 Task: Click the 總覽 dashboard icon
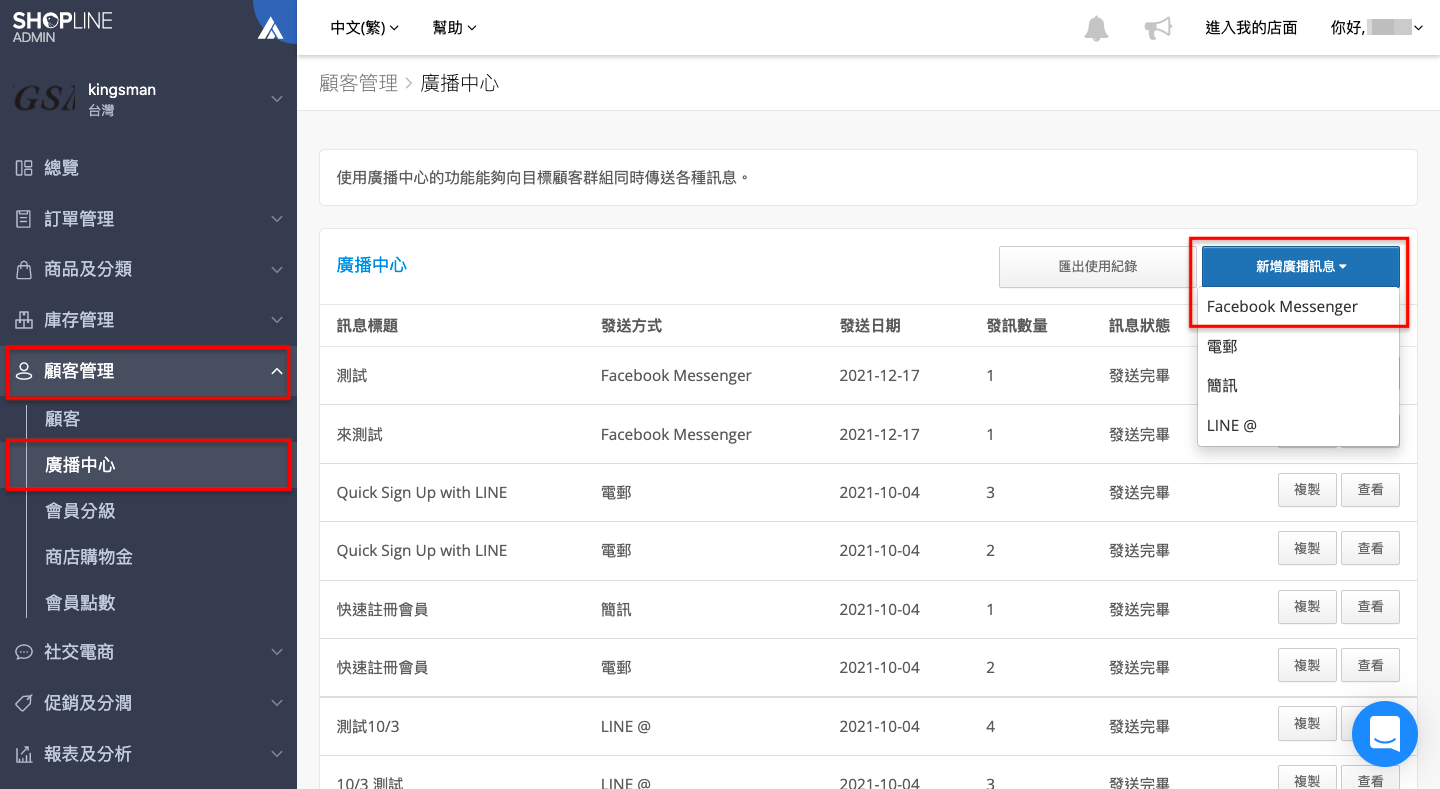pos(24,168)
